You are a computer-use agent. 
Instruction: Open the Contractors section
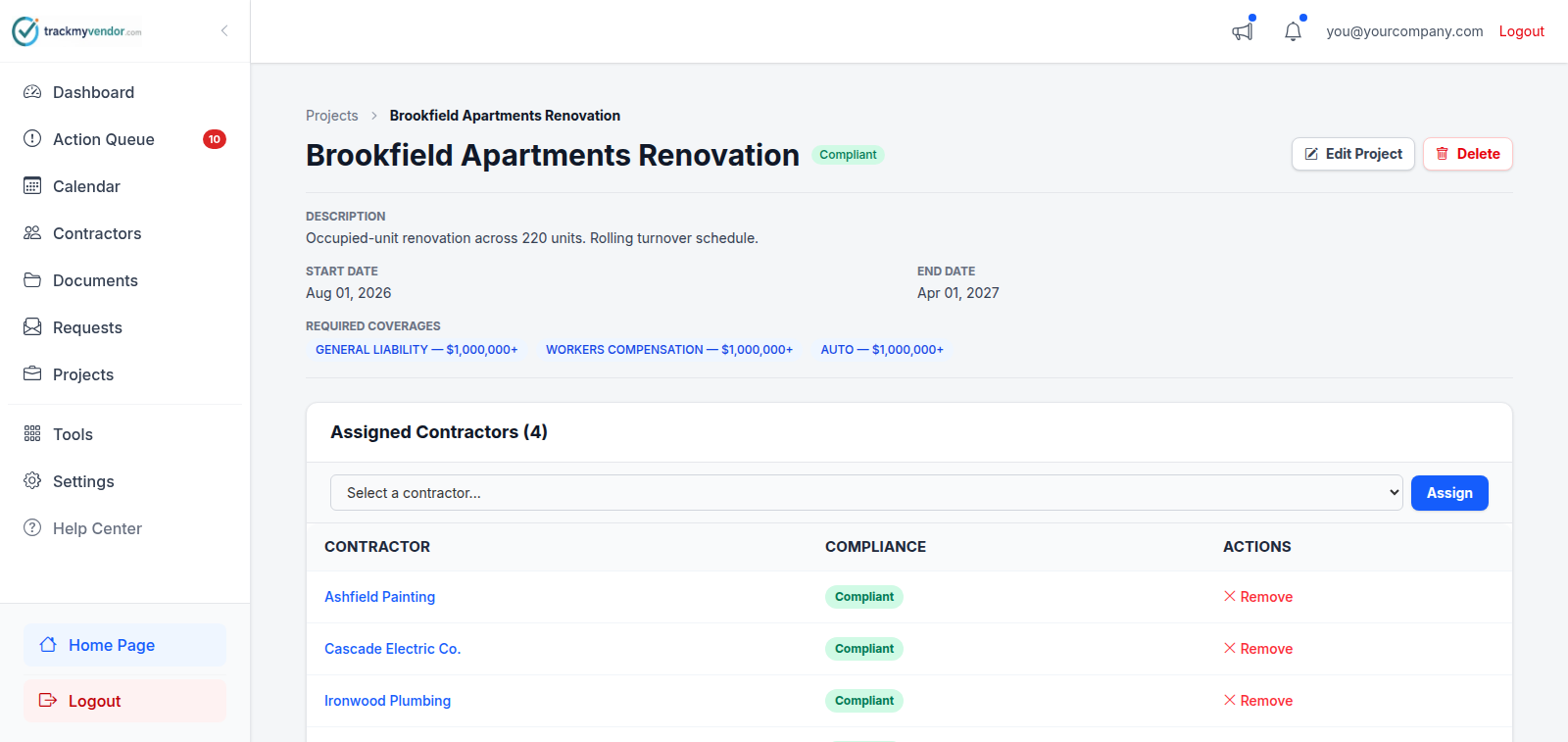(x=124, y=233)
